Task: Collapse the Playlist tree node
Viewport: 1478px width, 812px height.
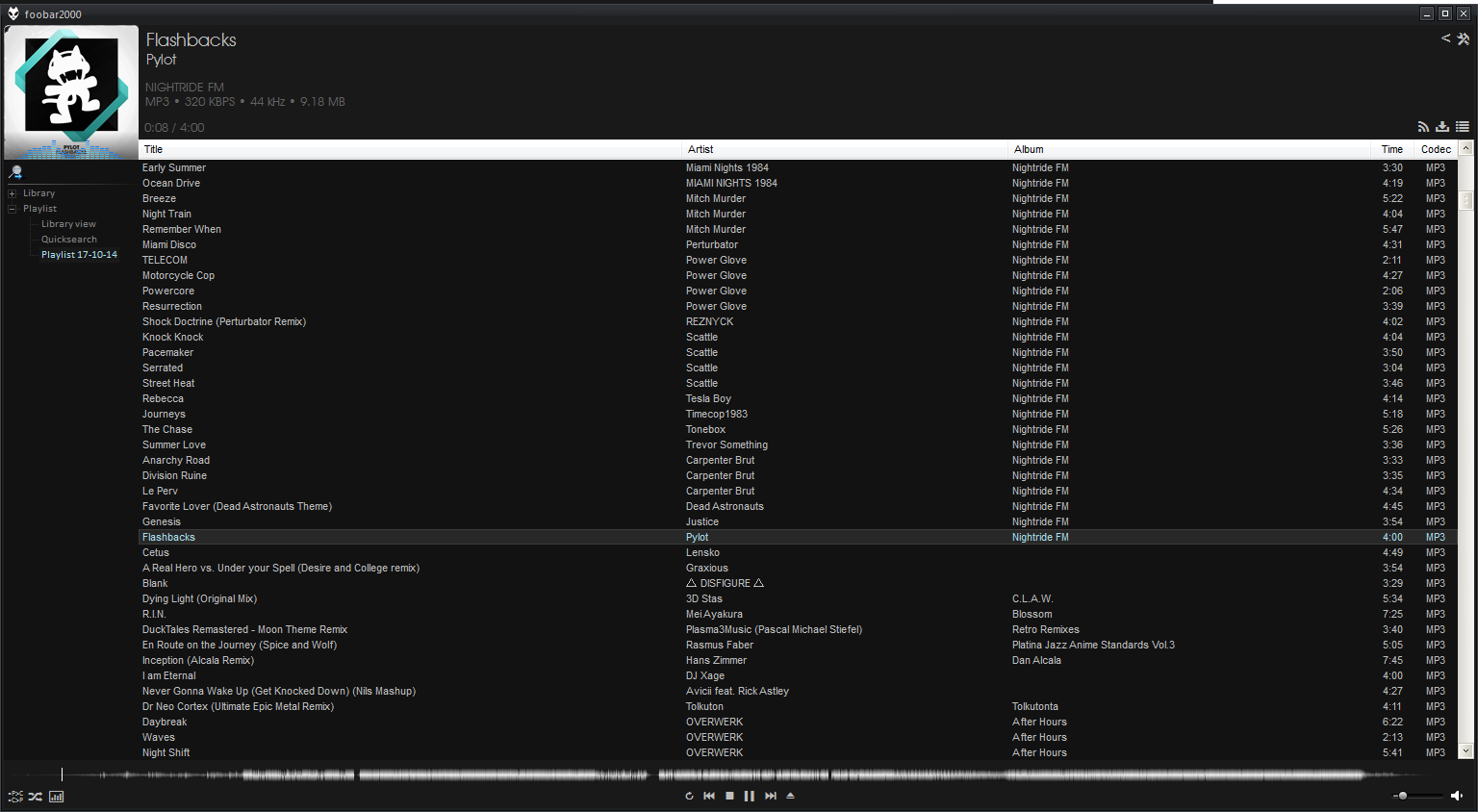Action: [13, 209]
